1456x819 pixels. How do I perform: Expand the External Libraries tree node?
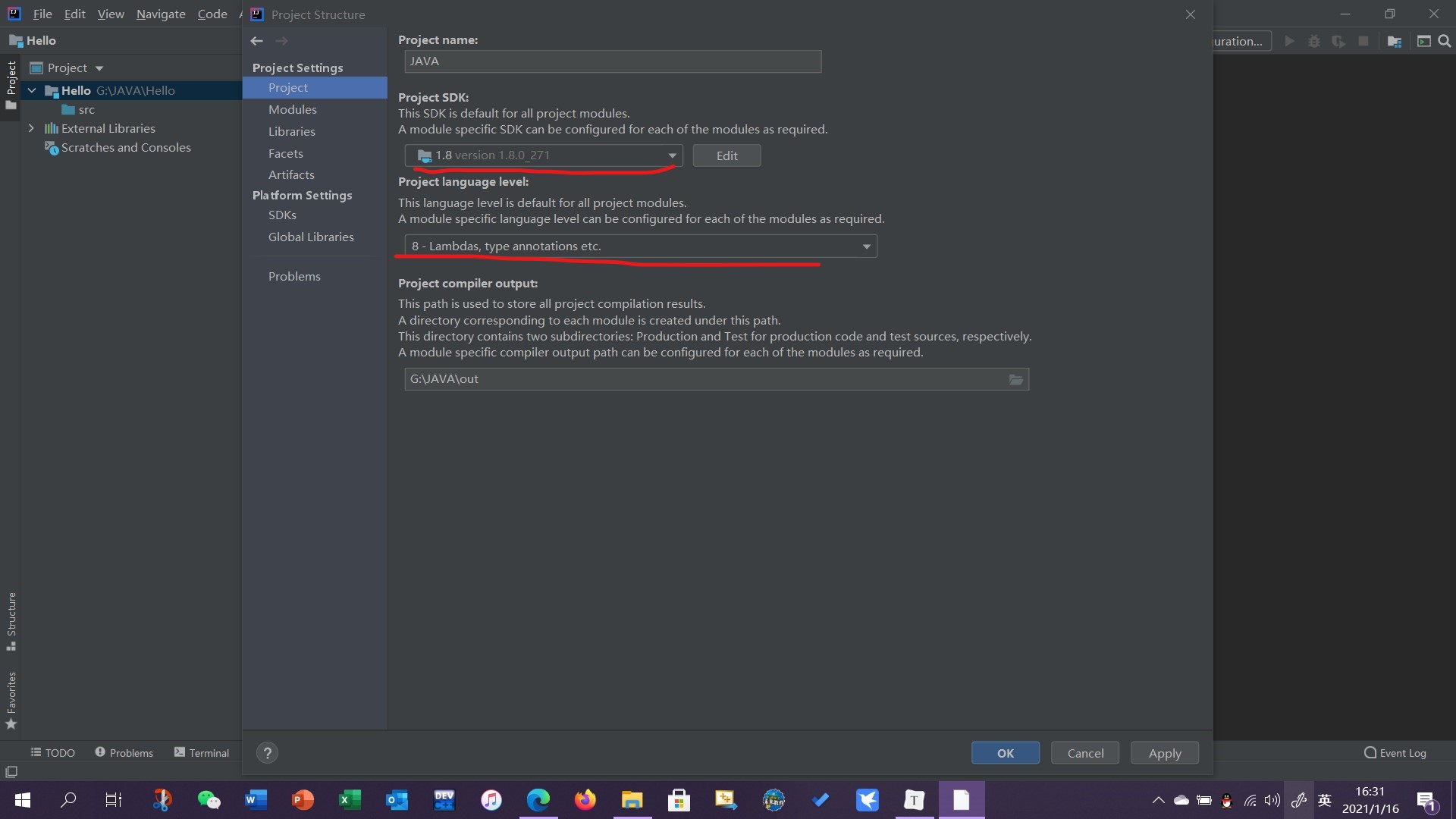click(31, 128)
